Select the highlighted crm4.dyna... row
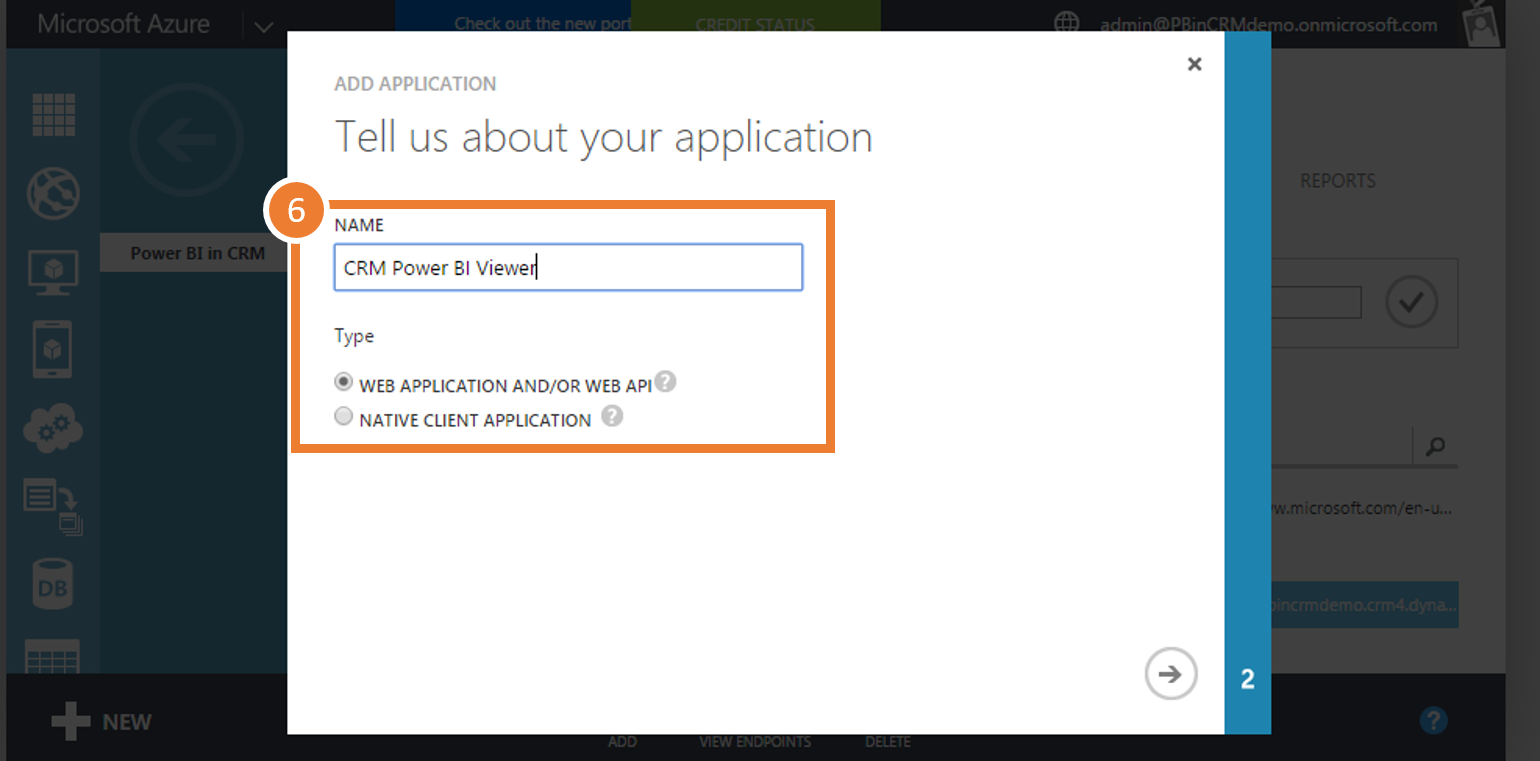The width and height of the screenshot is (1540, 761). (1365, 605)
